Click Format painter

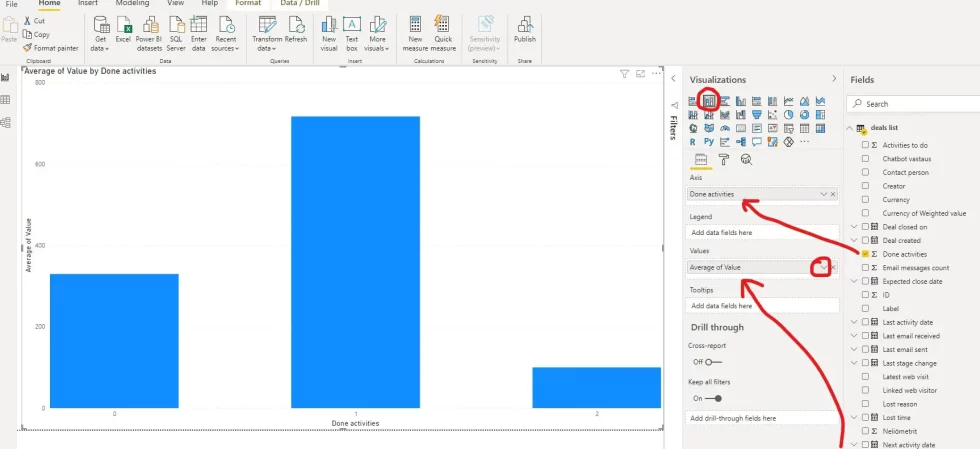pyautogui.click(x=51, y=48)
